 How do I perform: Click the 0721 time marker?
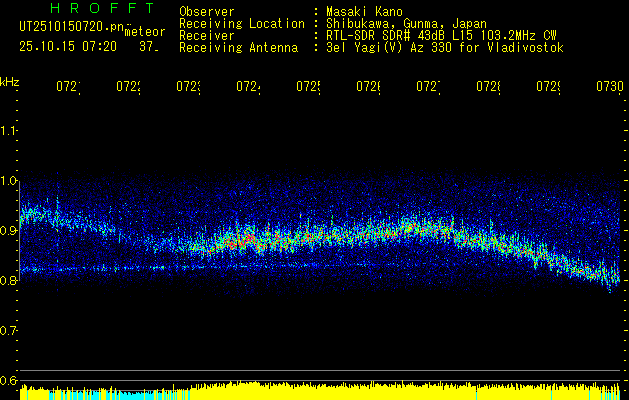68,87
